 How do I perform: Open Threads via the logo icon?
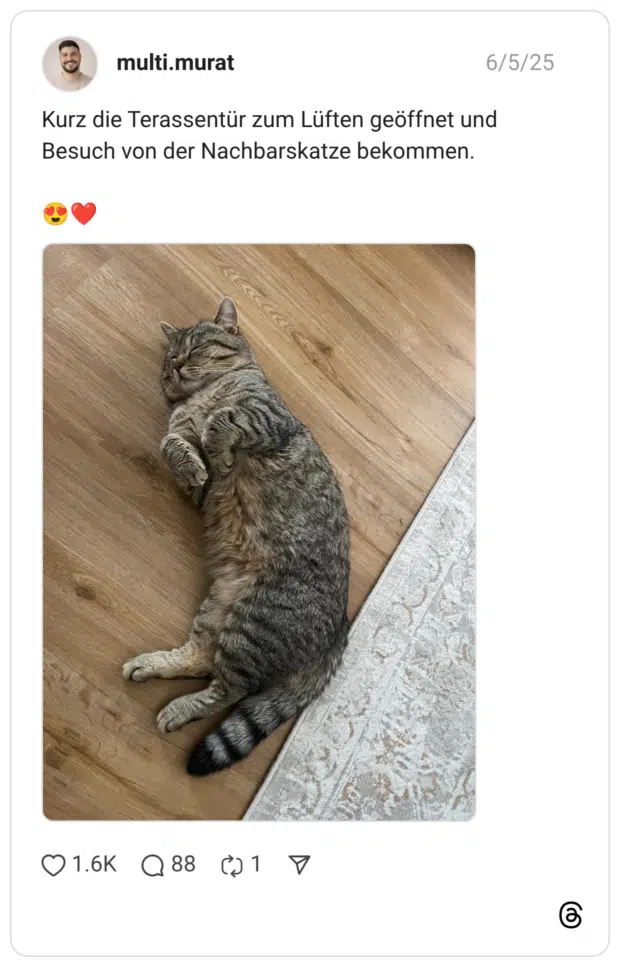pyautogui.click(x=571, y=915)
